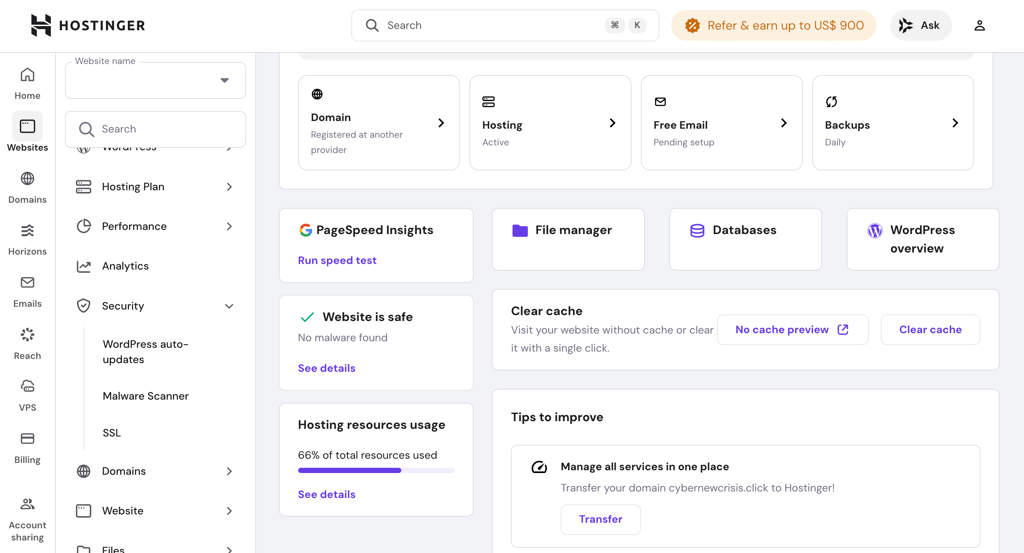Screen dimensions: 1024x553
Task: Click the Google PageSpeed Insights logo
Action: coord(305,230)
